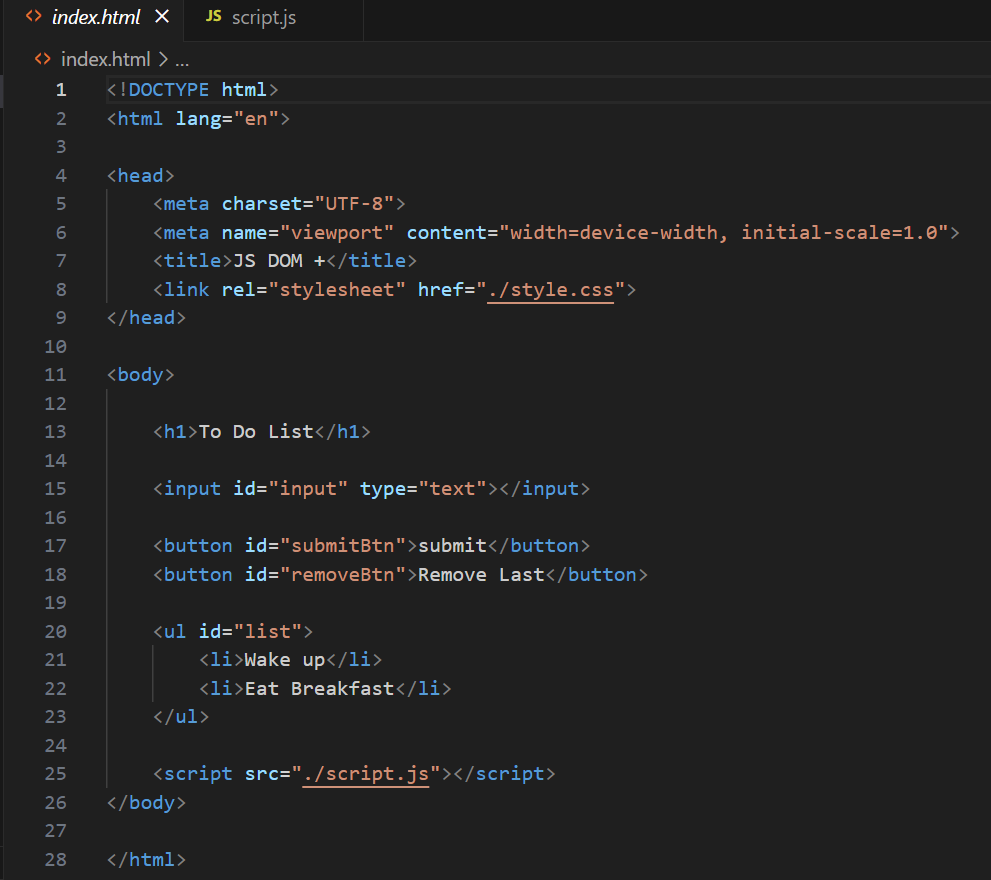Click the "stylesheet" rel value
991x880 pixels.
point(337,290)
